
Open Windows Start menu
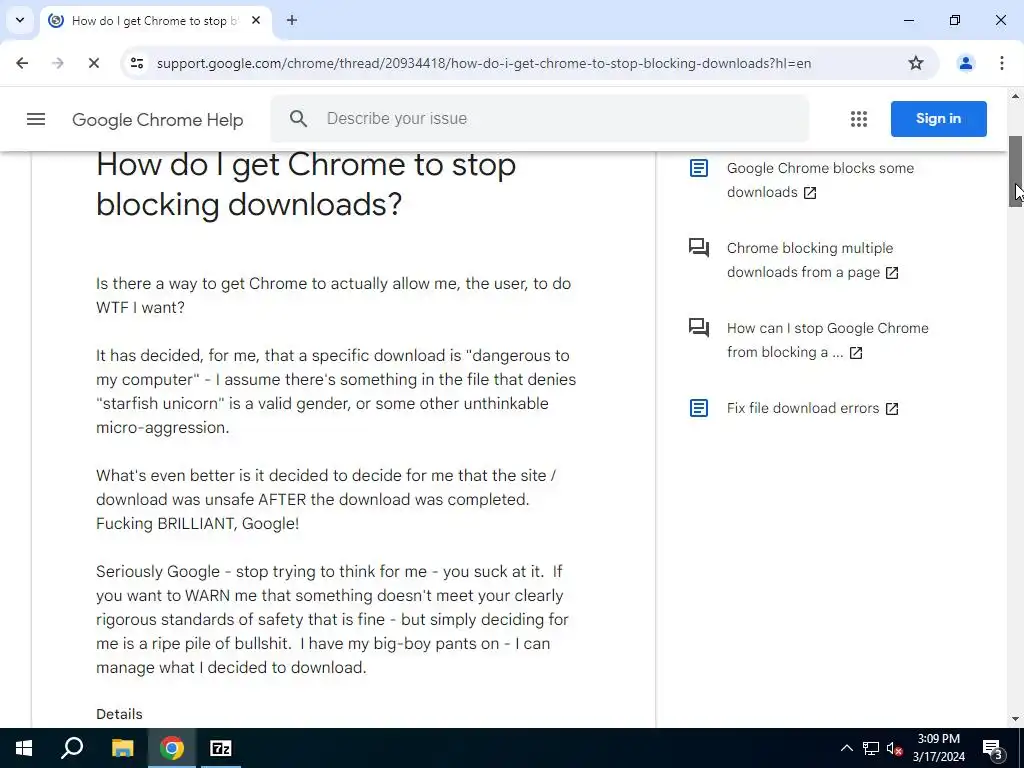[24, 748]
